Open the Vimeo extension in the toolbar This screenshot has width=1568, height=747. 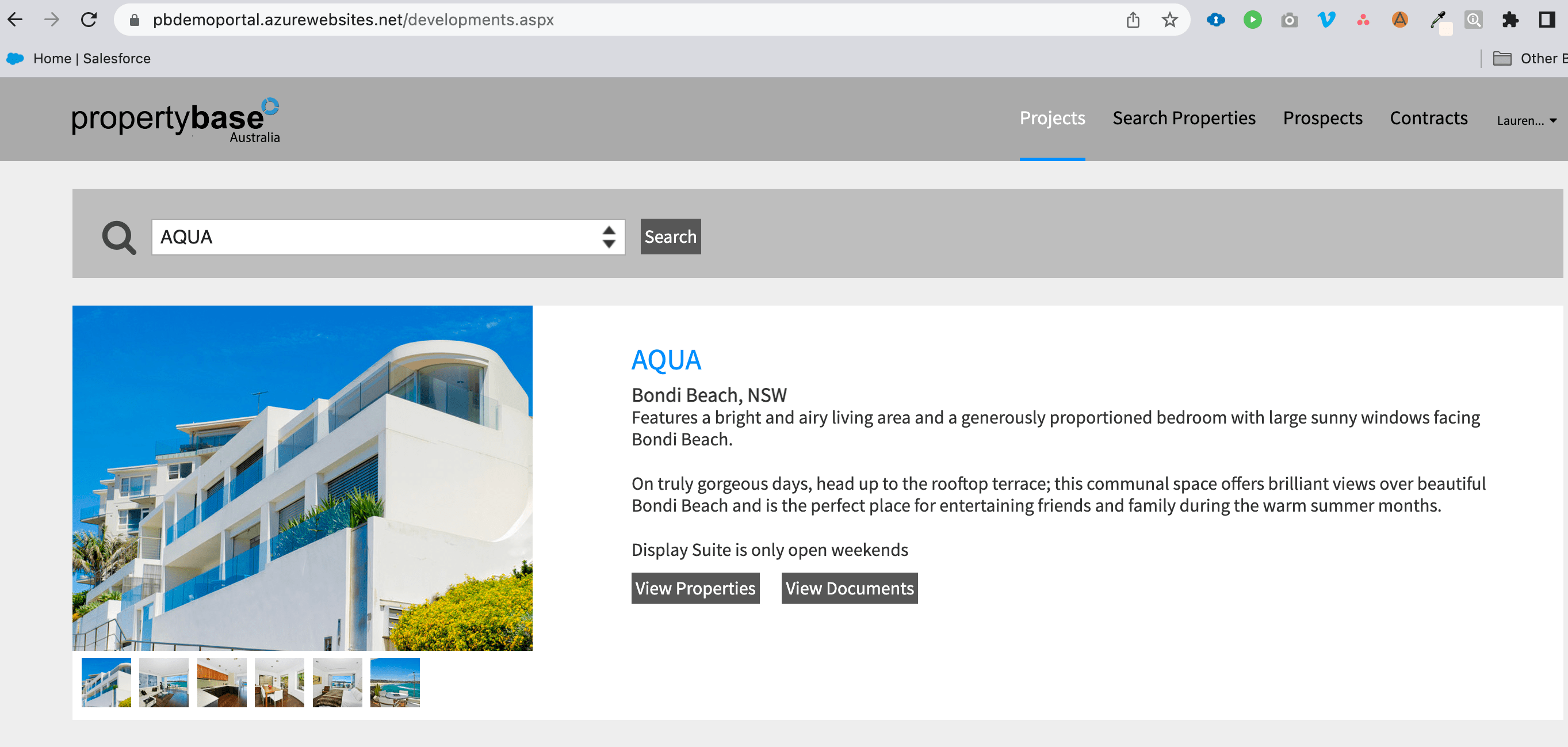(1327, 20)
